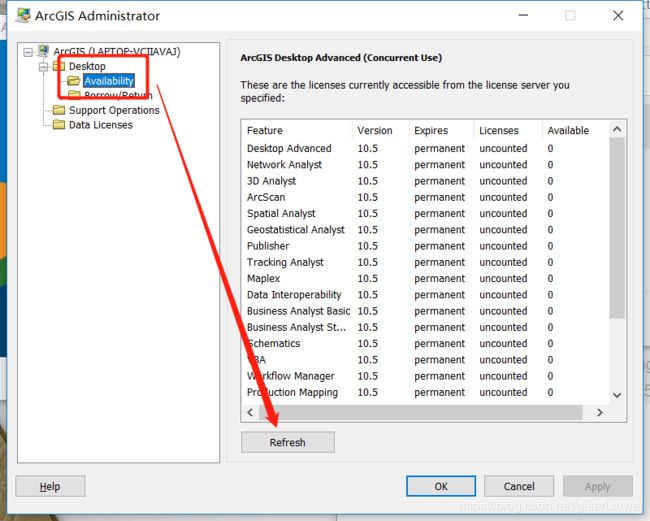Click the license list scroll up arrow
650x521 pixels.
(617, 129)
